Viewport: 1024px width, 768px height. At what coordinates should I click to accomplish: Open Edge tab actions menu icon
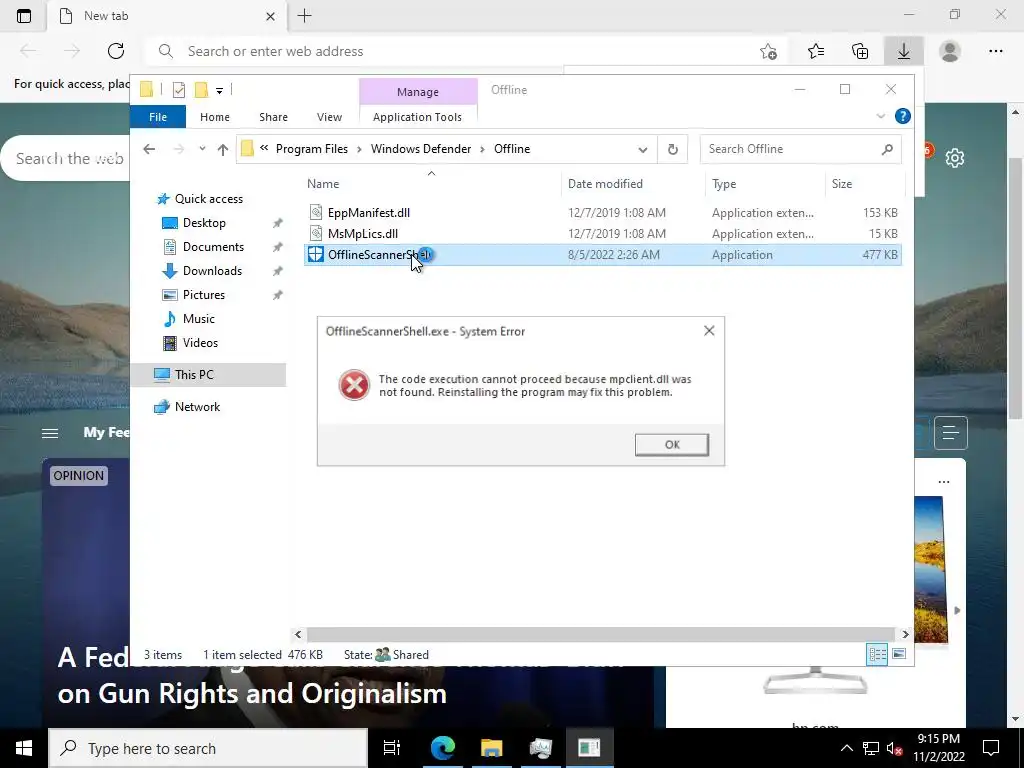click(x=24, y=16)
